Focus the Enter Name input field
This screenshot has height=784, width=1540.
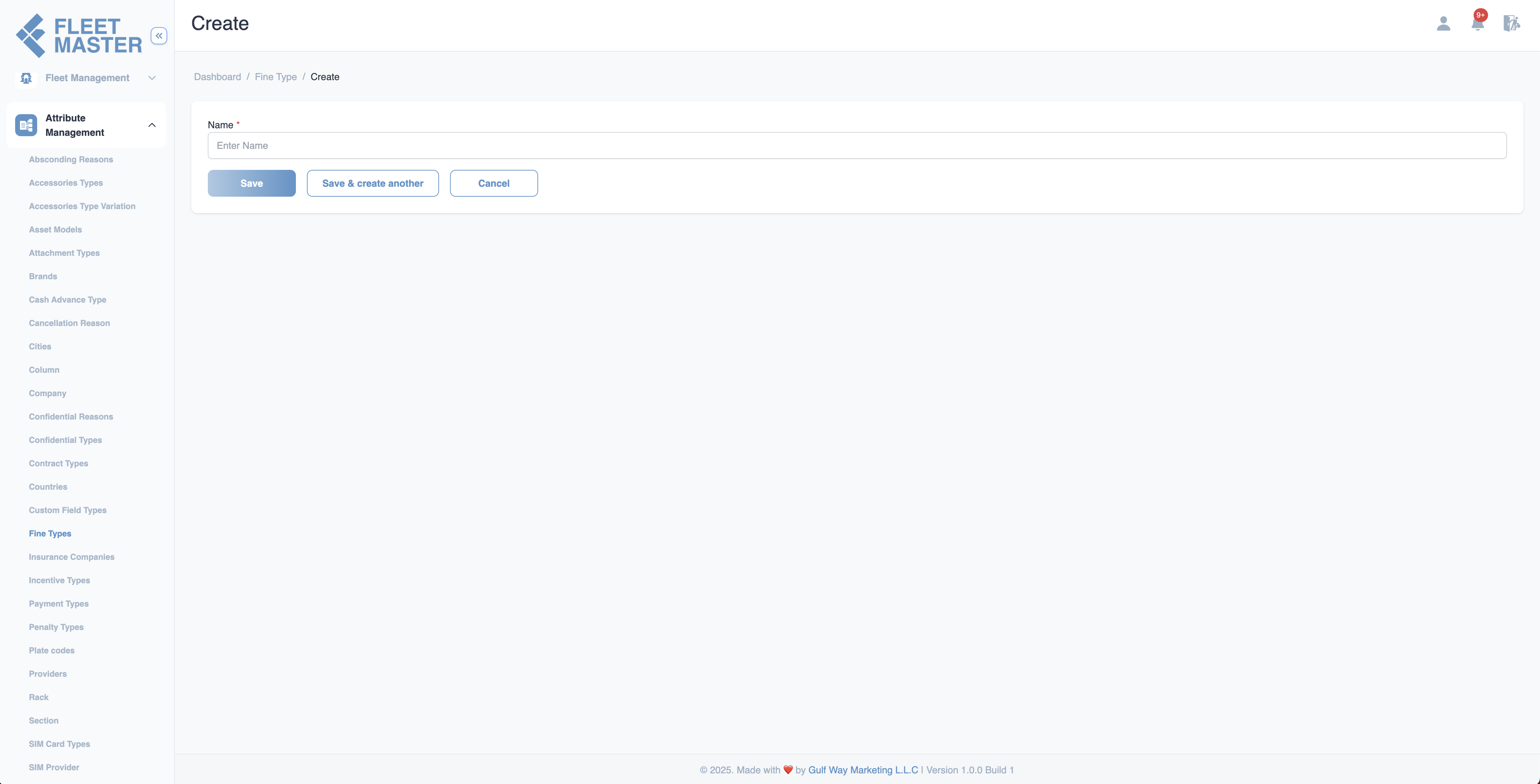click(857, 145)
